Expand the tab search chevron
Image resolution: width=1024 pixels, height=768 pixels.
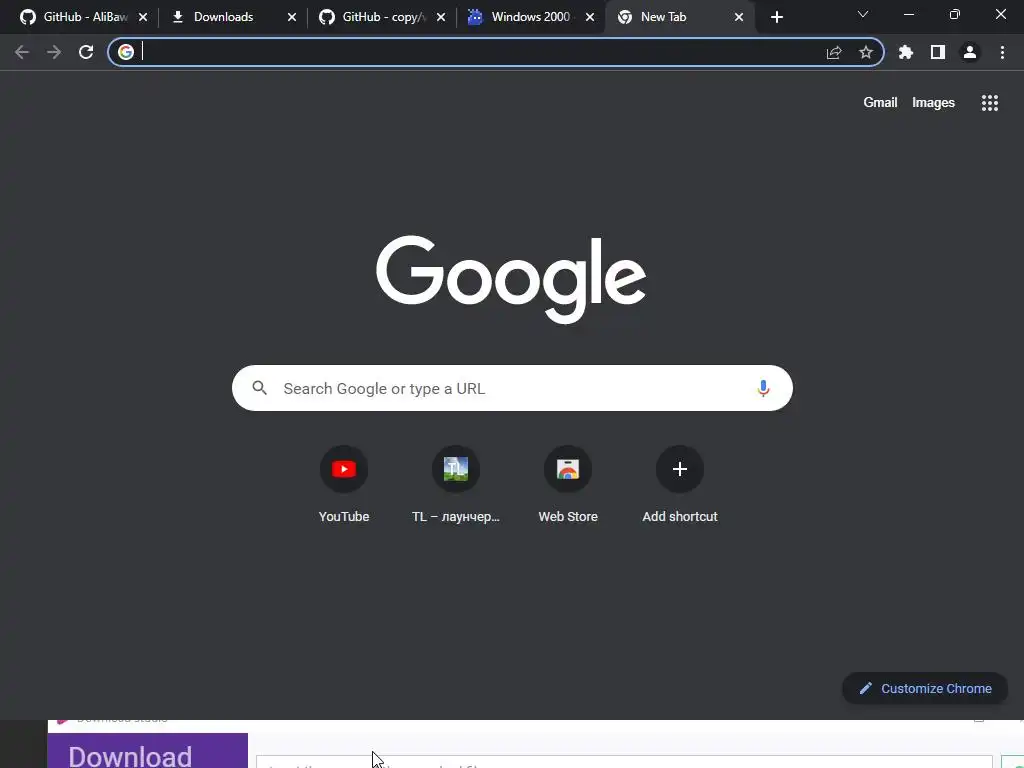[863, 14]
